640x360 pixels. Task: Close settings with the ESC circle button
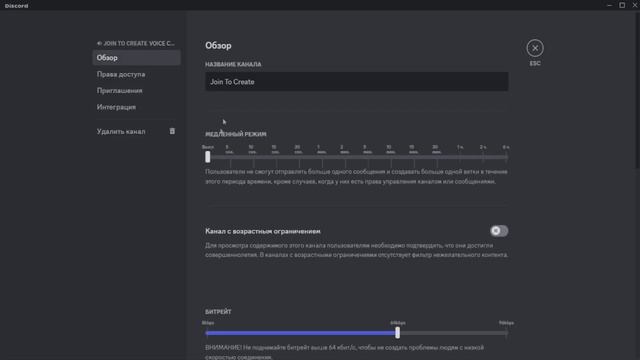(x=535, y=48)
